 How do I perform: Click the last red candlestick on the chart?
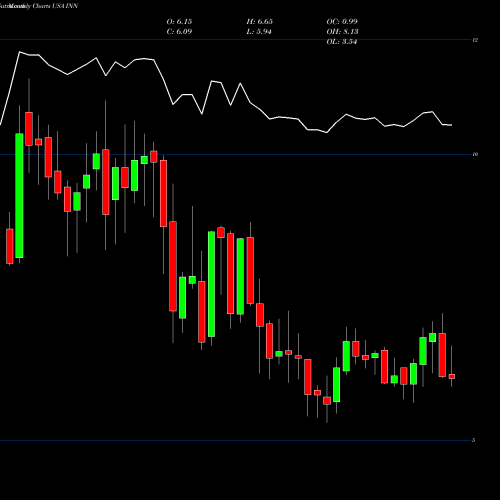[452, 376]
